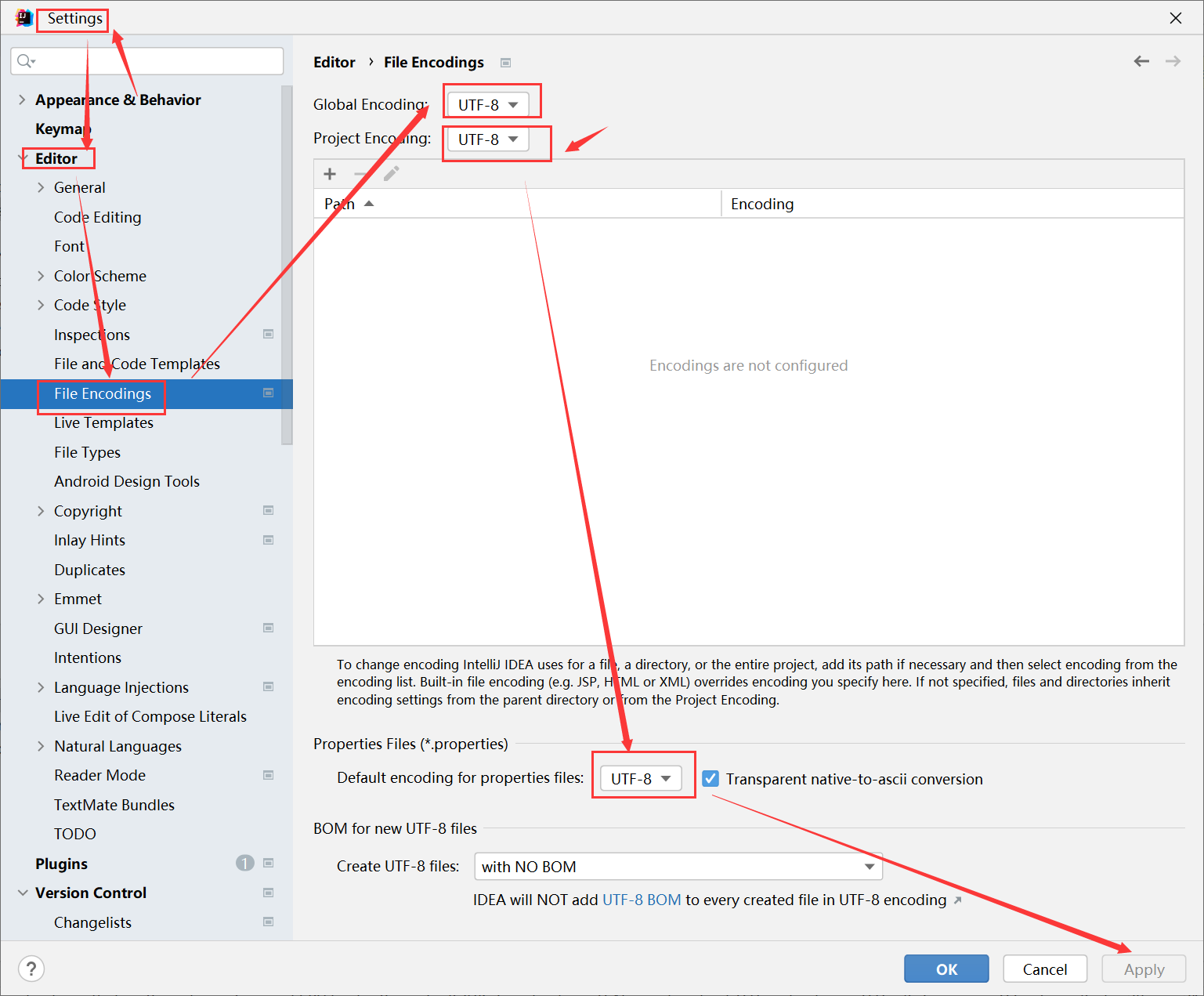Expand the Natural Languages node
Image resolution: width=1204 pixels, height=996 pixels.
tap(41, 746)
